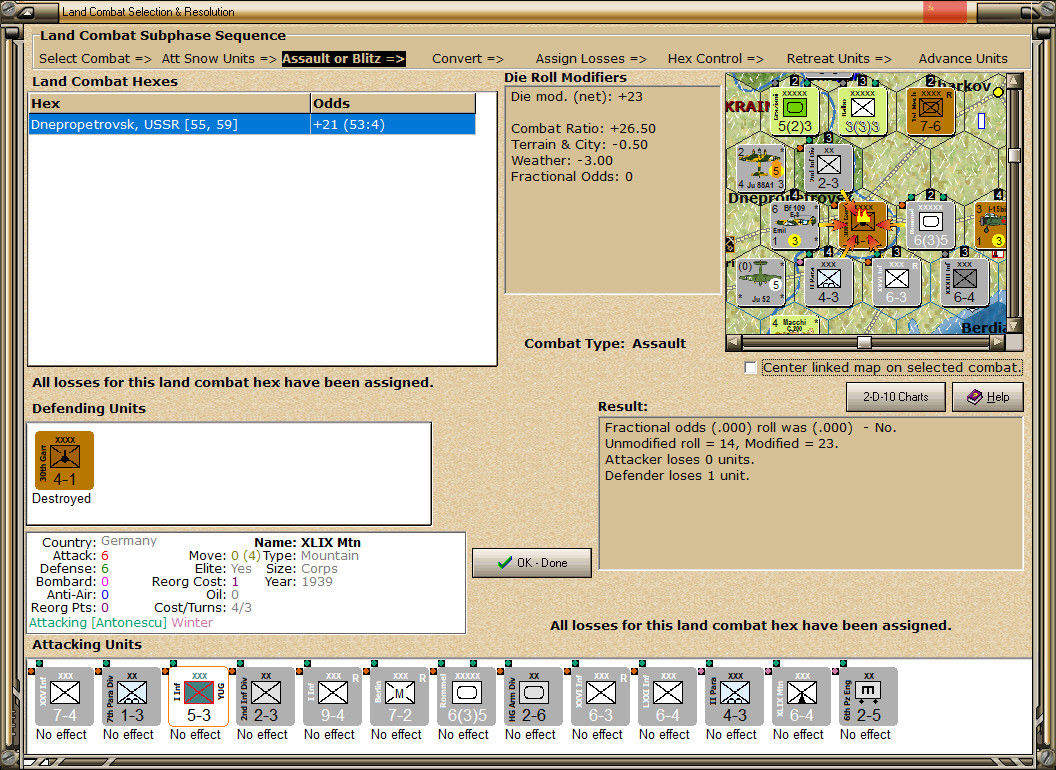Select XXVI Inf 6-3 in Attacking Units
Screen dimensions: 1056x770
601,697
